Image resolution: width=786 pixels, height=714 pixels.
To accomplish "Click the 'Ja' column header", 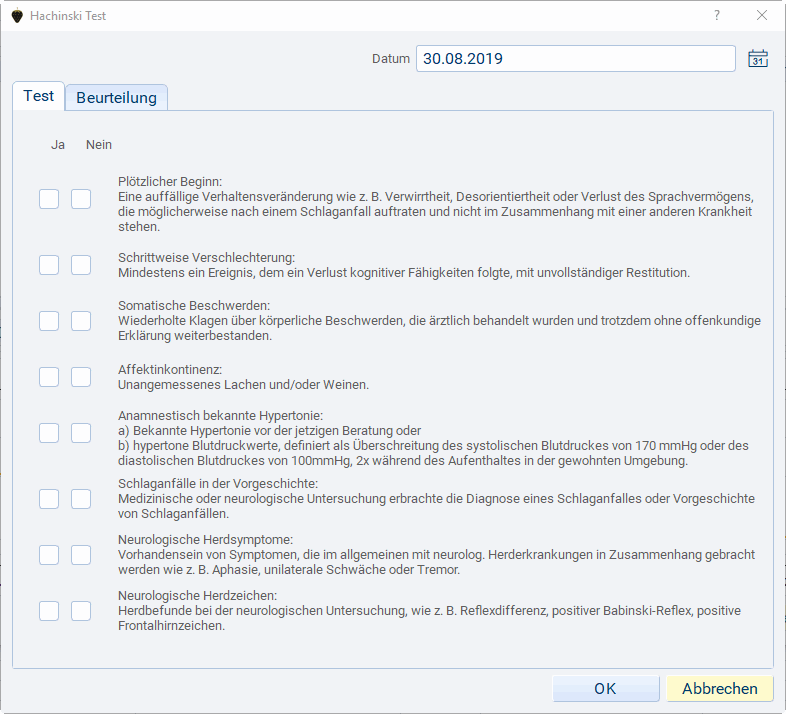I will [x=58, y=145].
